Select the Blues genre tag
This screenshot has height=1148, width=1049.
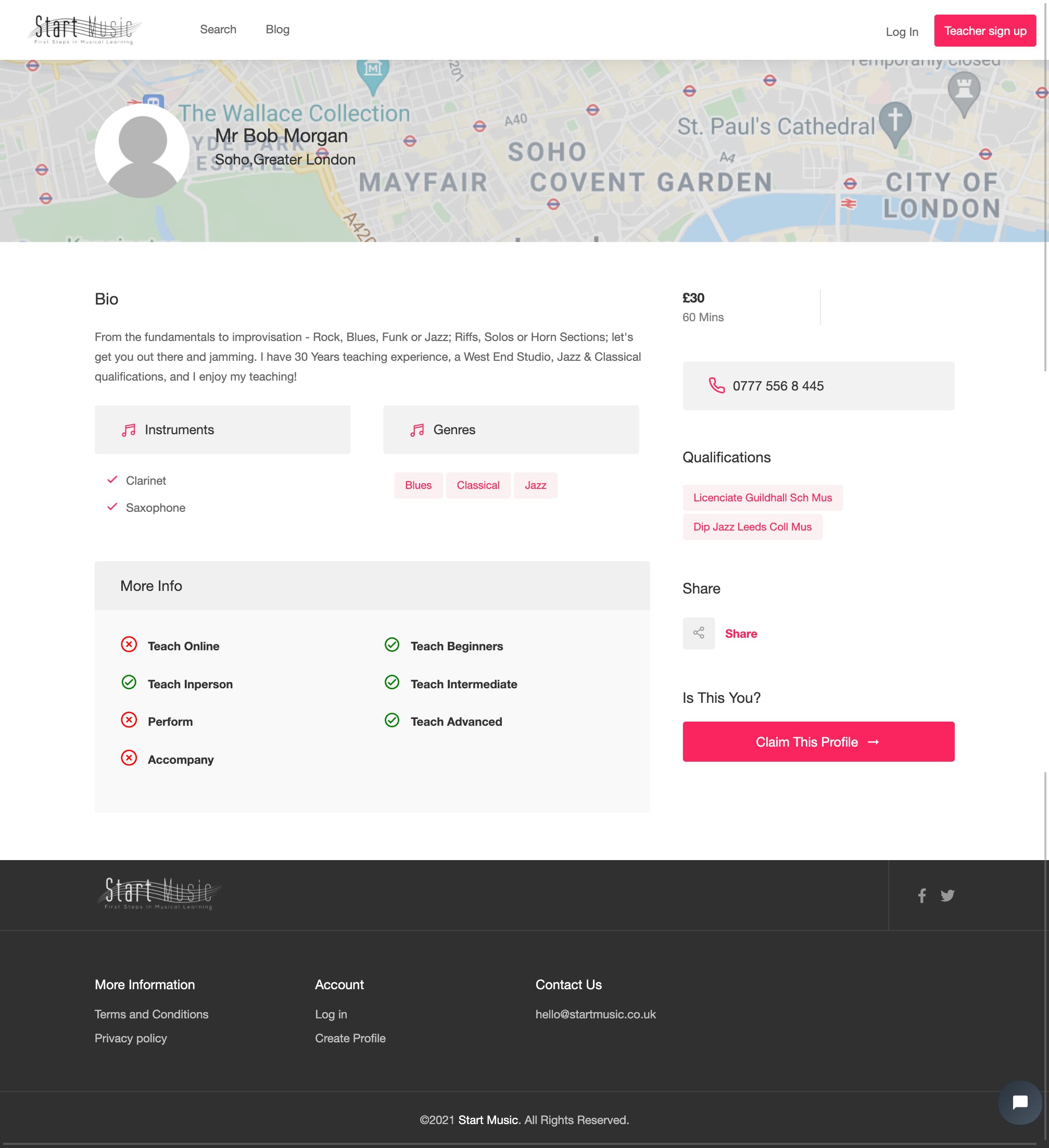(418, 485)
